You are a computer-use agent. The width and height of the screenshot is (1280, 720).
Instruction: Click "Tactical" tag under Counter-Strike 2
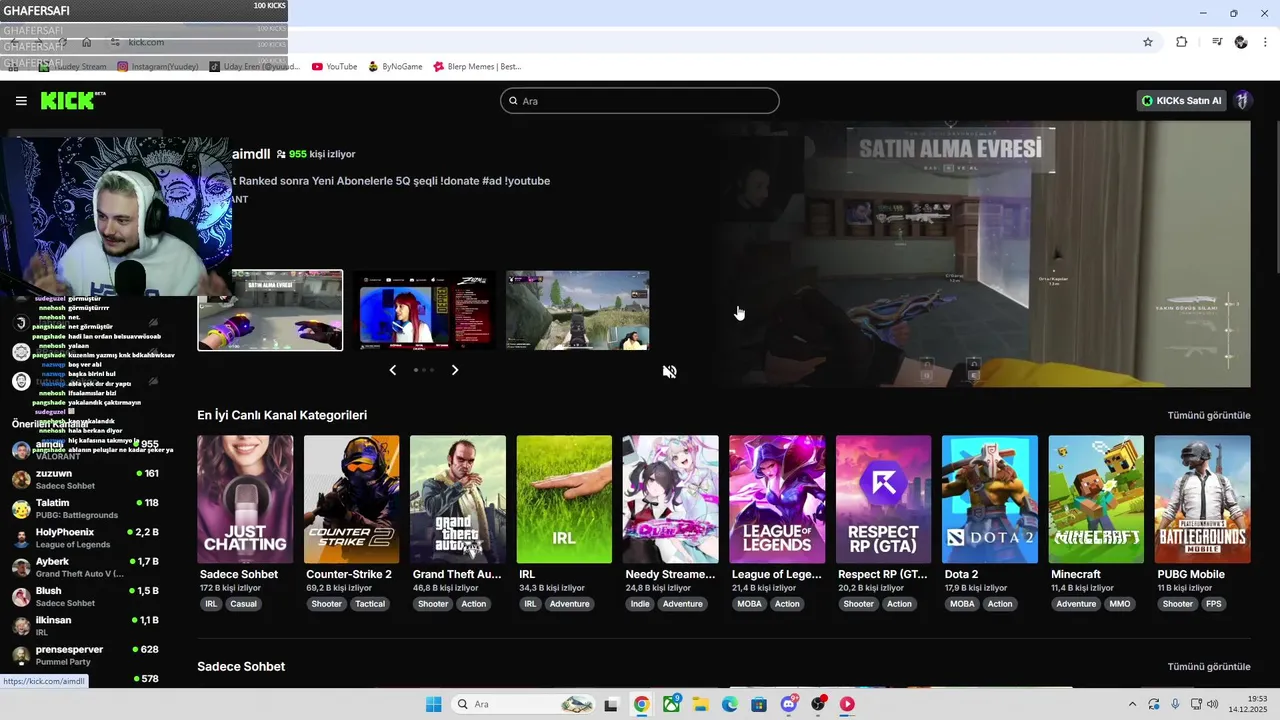[x=370, y=604]
